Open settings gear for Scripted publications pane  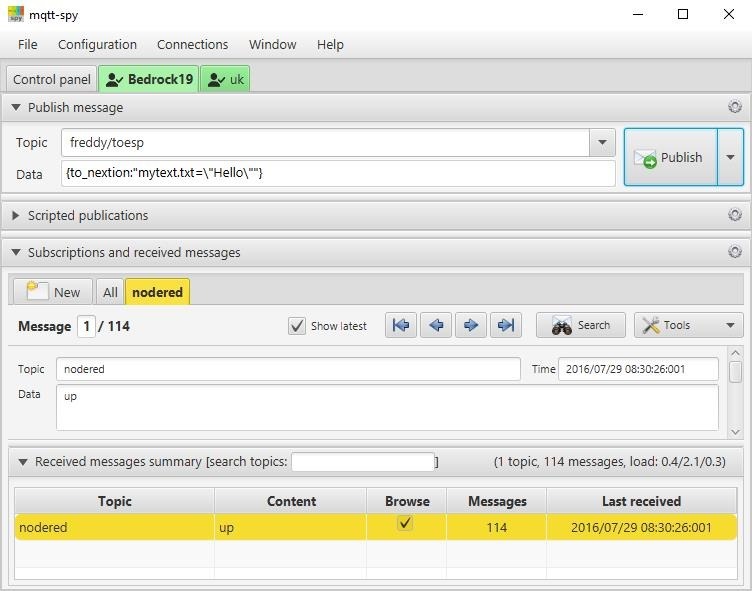tap(735, 215)
